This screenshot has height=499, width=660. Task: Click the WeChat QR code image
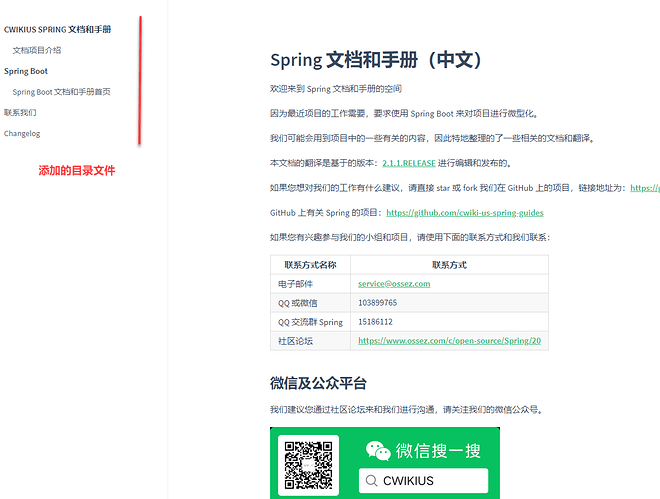click(309, 465)
